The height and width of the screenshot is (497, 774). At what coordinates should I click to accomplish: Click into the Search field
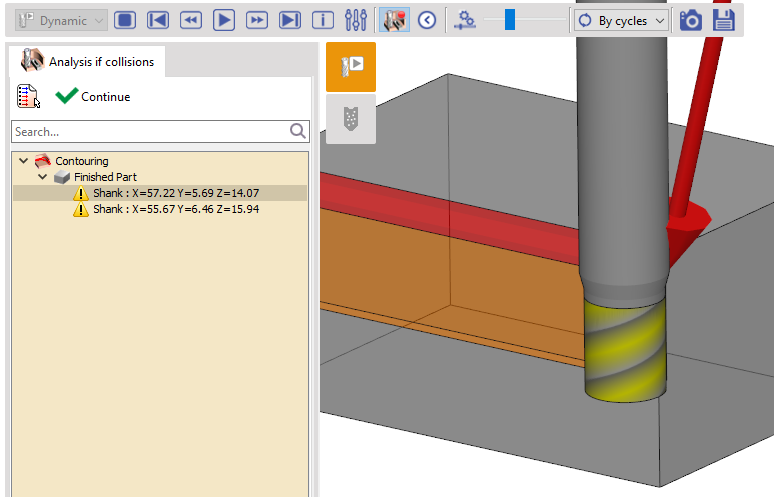tap(150, 131)
